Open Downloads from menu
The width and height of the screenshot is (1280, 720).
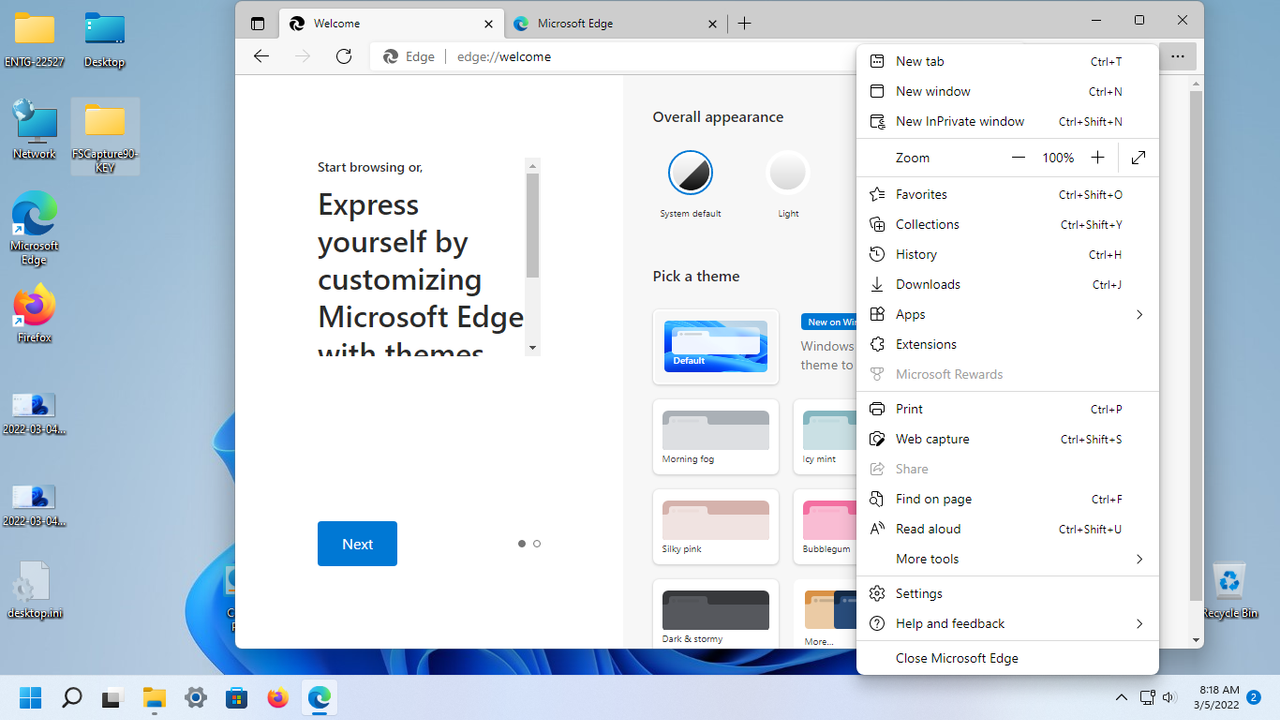coord(1008,284)
